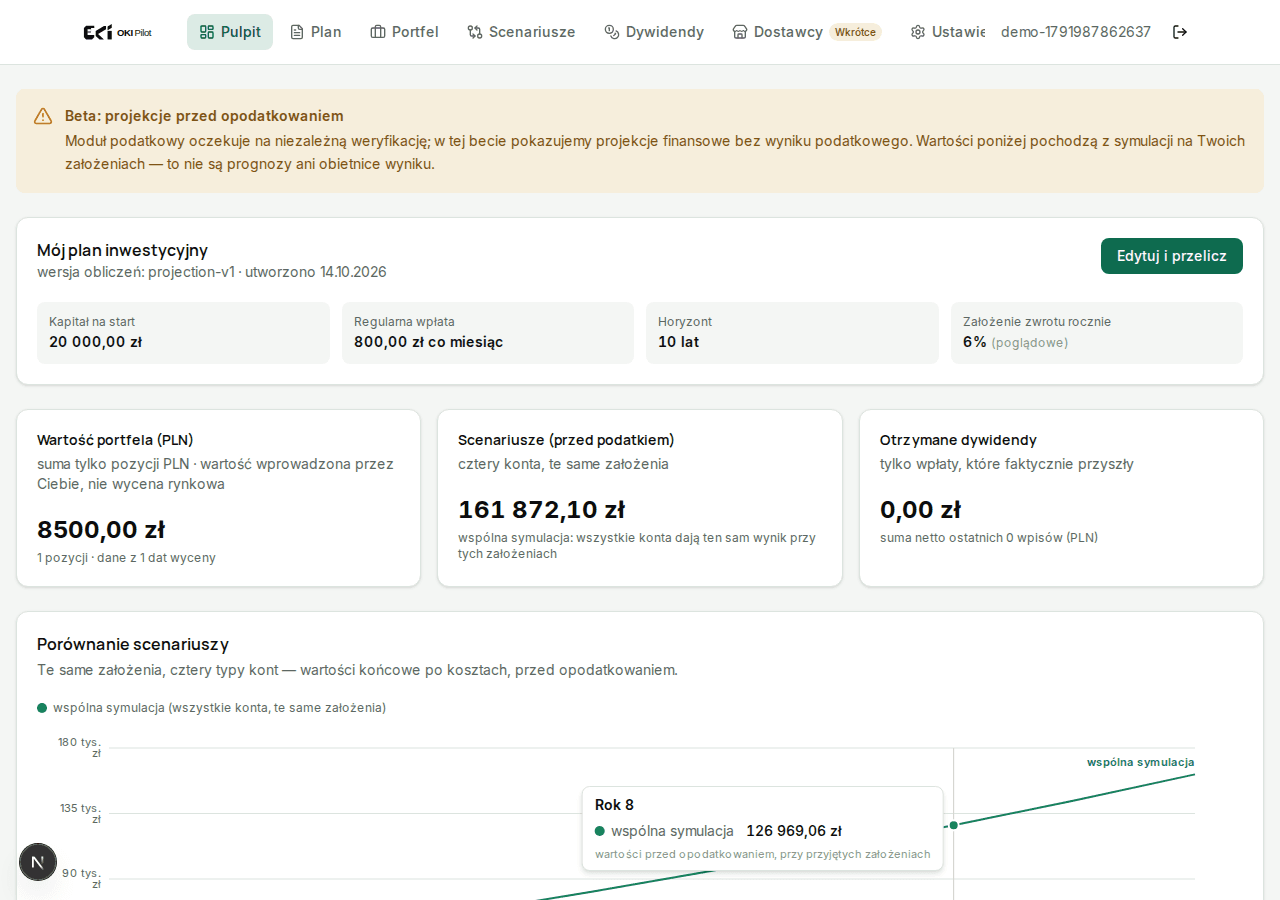Click the Scenariusze branching icon

coord(475,32)
